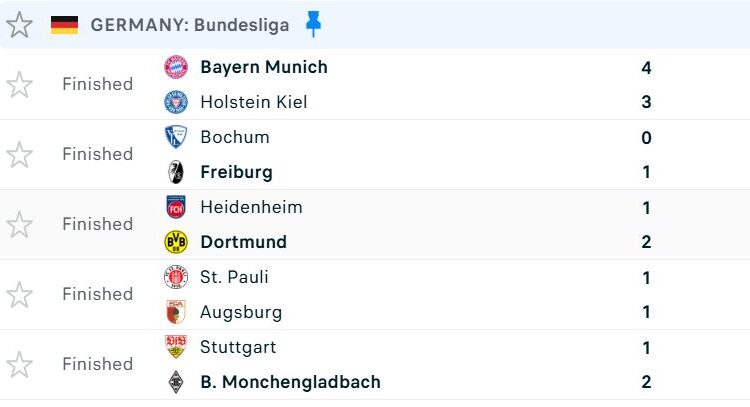Screen dimensions: 750x407
Task: Click the Heidenheim FCH logo
Action: coord(176,207)
